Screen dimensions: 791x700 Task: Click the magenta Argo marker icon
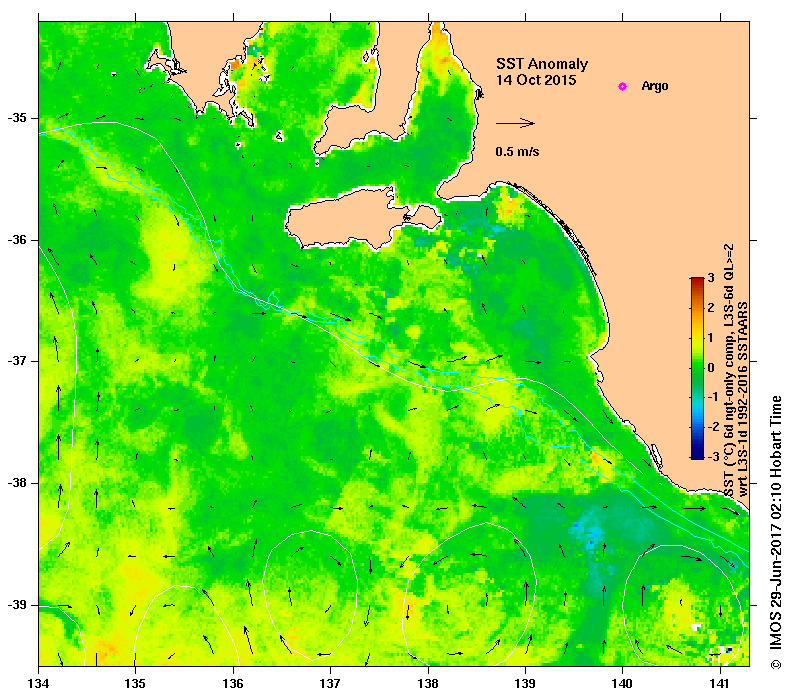coord(623,86)
